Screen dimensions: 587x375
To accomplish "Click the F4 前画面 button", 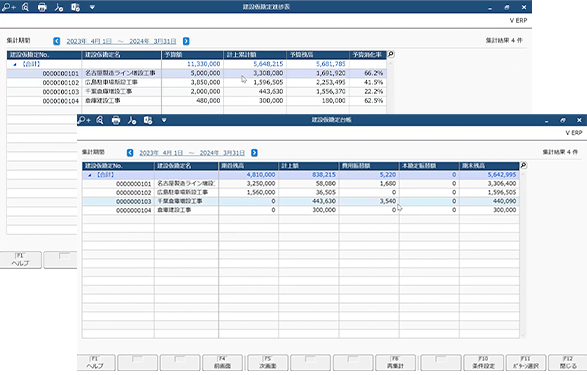I will (222, 363).
